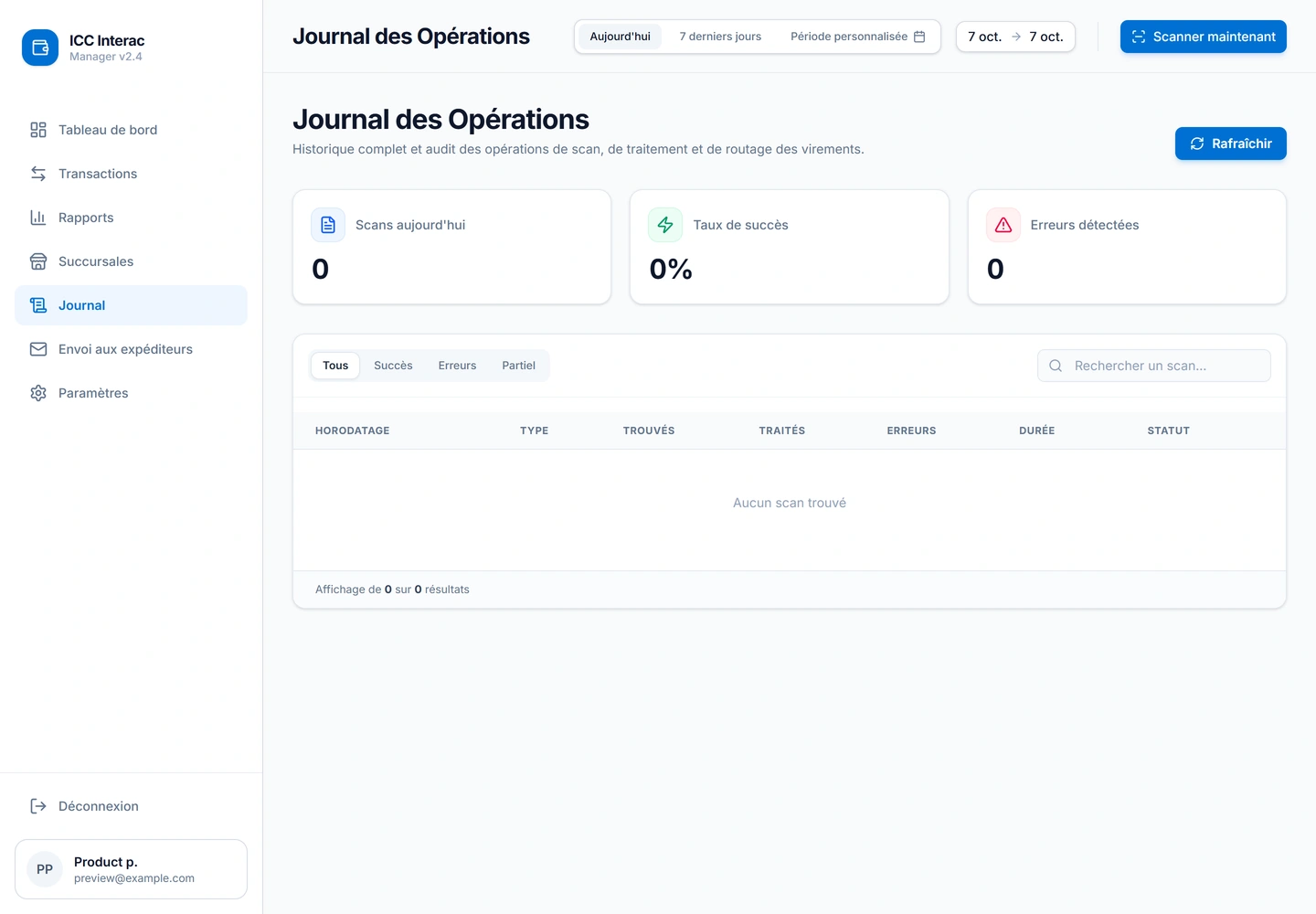The image size is (1316, 914).
Task: Select the 7 derniers jours period
Action: (x=720, y=37)
